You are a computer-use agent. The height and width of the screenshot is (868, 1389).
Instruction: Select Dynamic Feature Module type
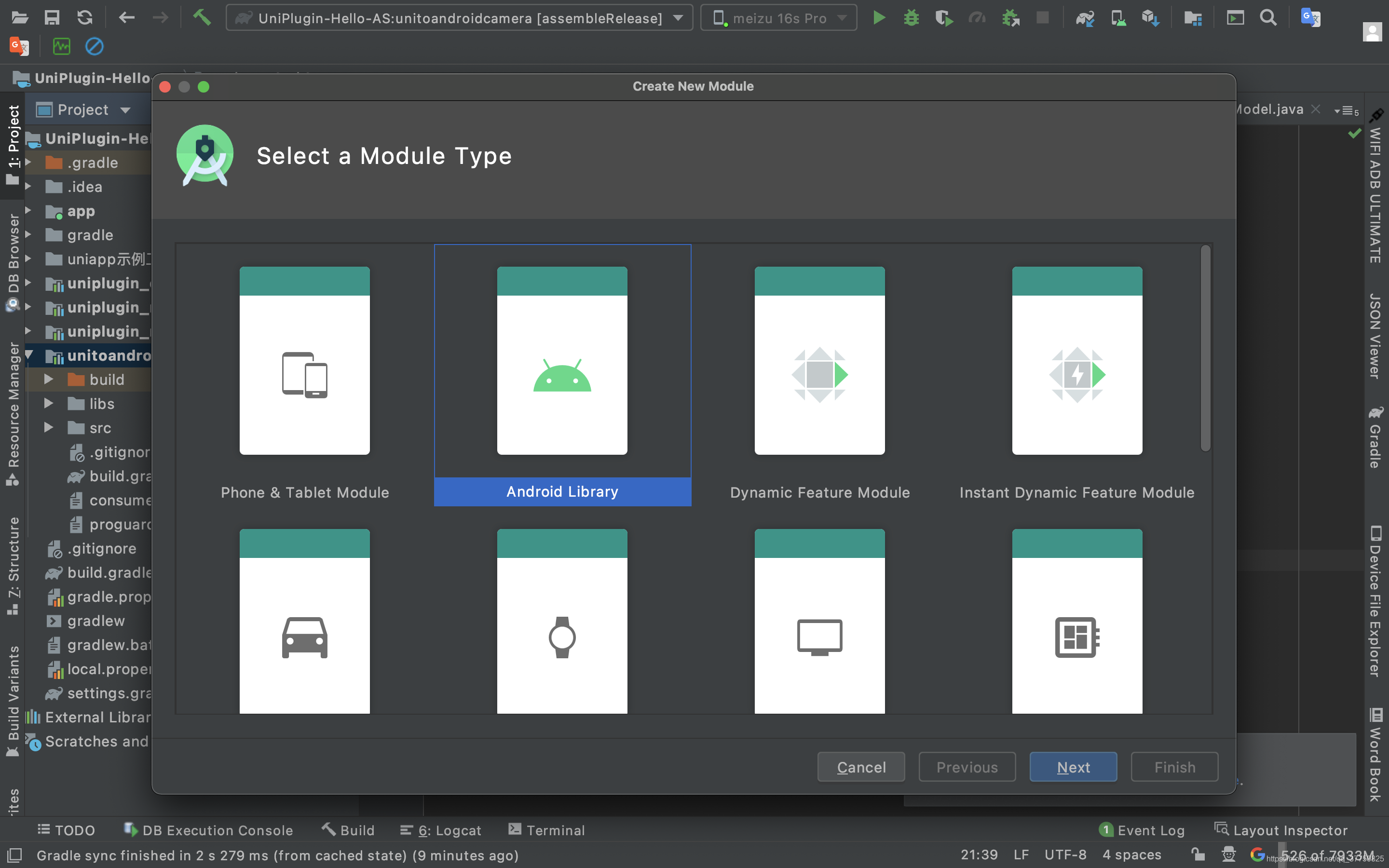coord(819,375)
